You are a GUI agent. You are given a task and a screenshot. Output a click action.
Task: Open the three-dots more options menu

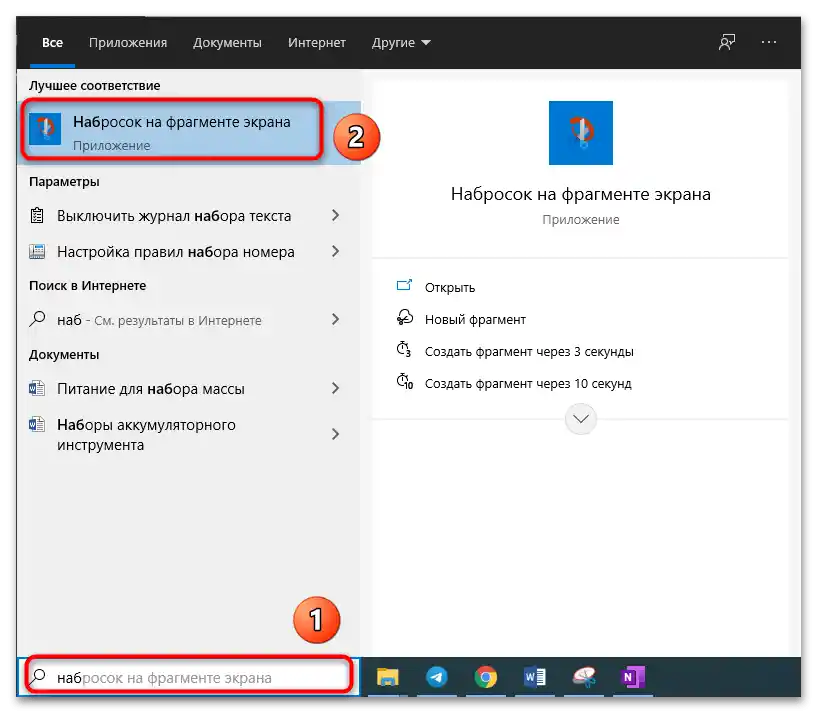click(769, 42)
